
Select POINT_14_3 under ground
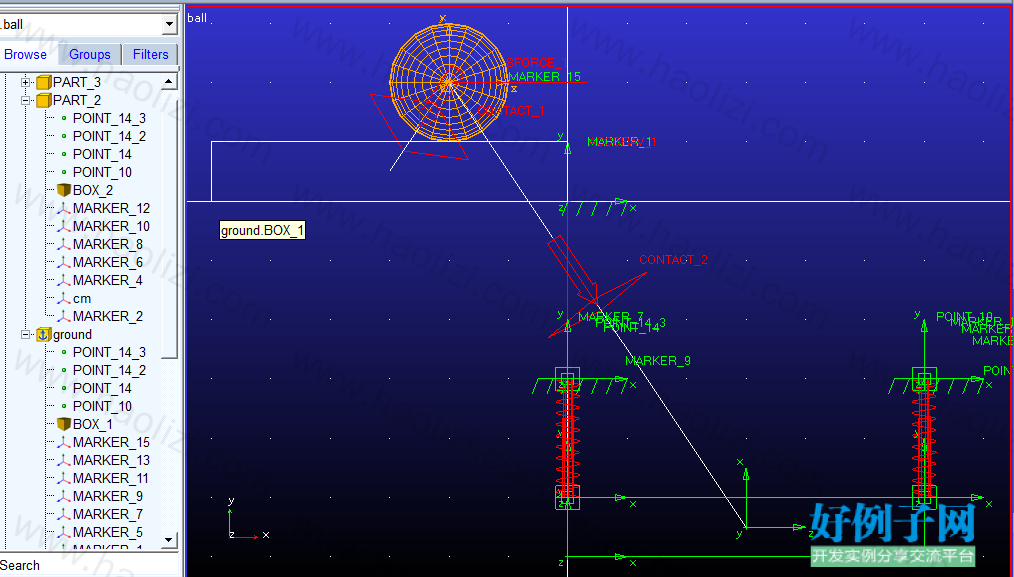[x=109, y=353]
